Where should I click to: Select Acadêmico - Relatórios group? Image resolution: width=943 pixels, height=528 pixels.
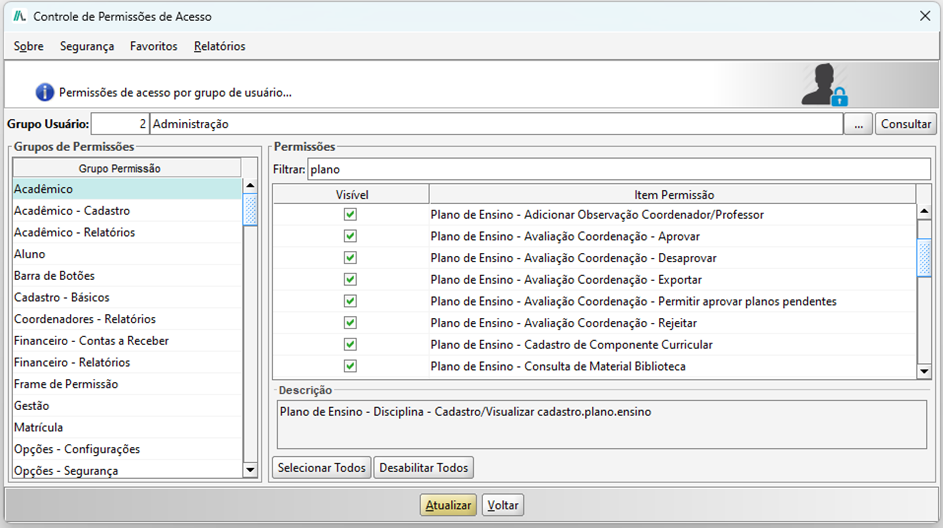click(x=127, y=232)
